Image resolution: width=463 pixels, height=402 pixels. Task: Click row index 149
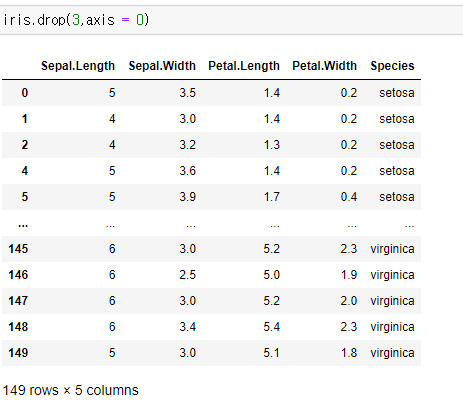click(18, 353)
